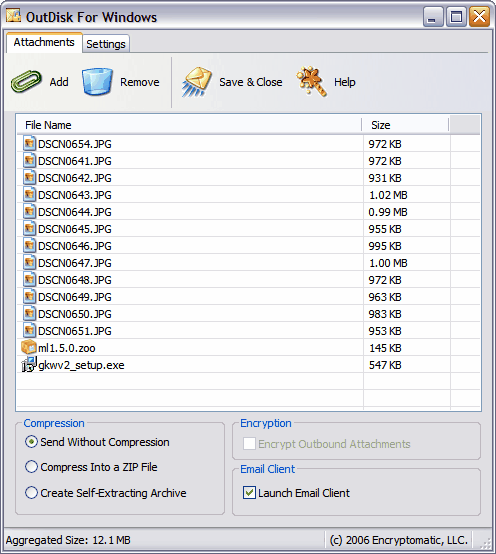Sort by the File Name column header
Viewport: 496px width, 554px height.
189,125
